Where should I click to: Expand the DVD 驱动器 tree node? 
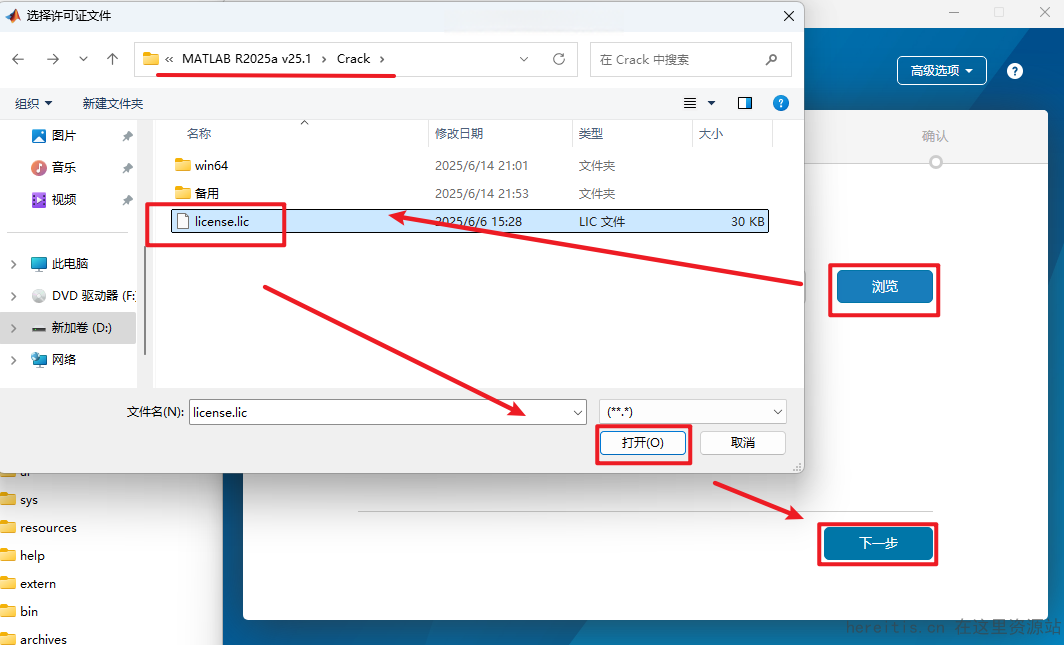click(14, 296)
